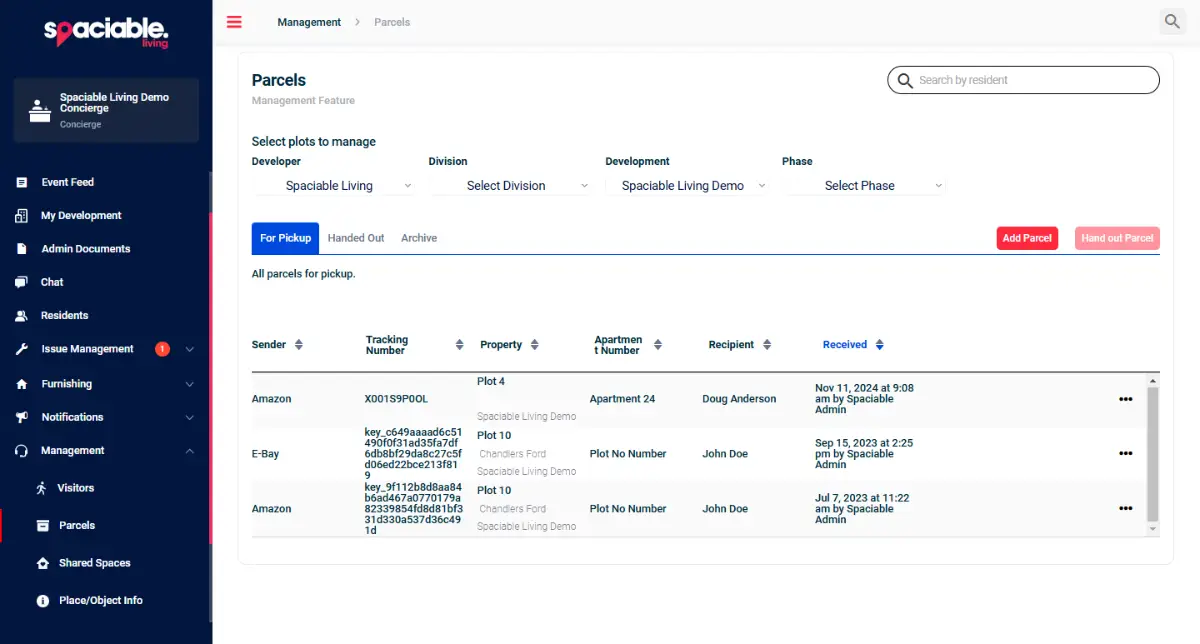
Task: Collapse the Management submenu chevron
Action: (x=190, y=451)
